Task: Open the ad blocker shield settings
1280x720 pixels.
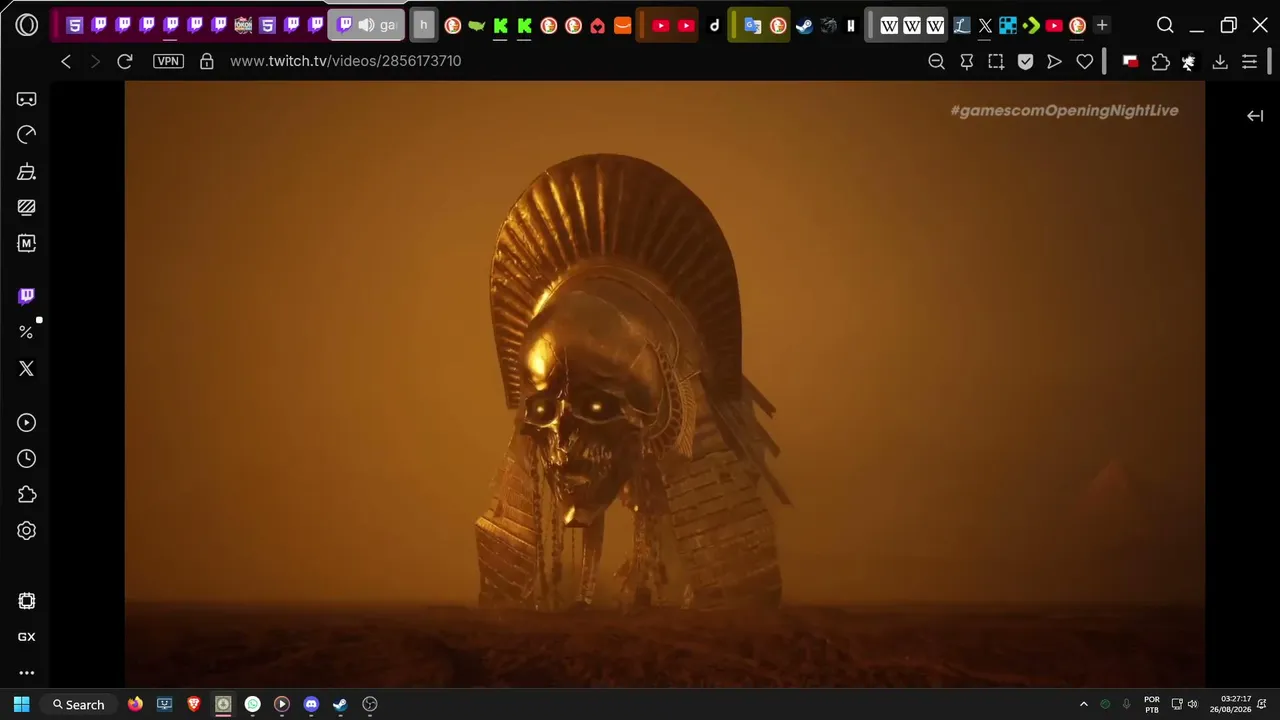Action: point(1025,62)
